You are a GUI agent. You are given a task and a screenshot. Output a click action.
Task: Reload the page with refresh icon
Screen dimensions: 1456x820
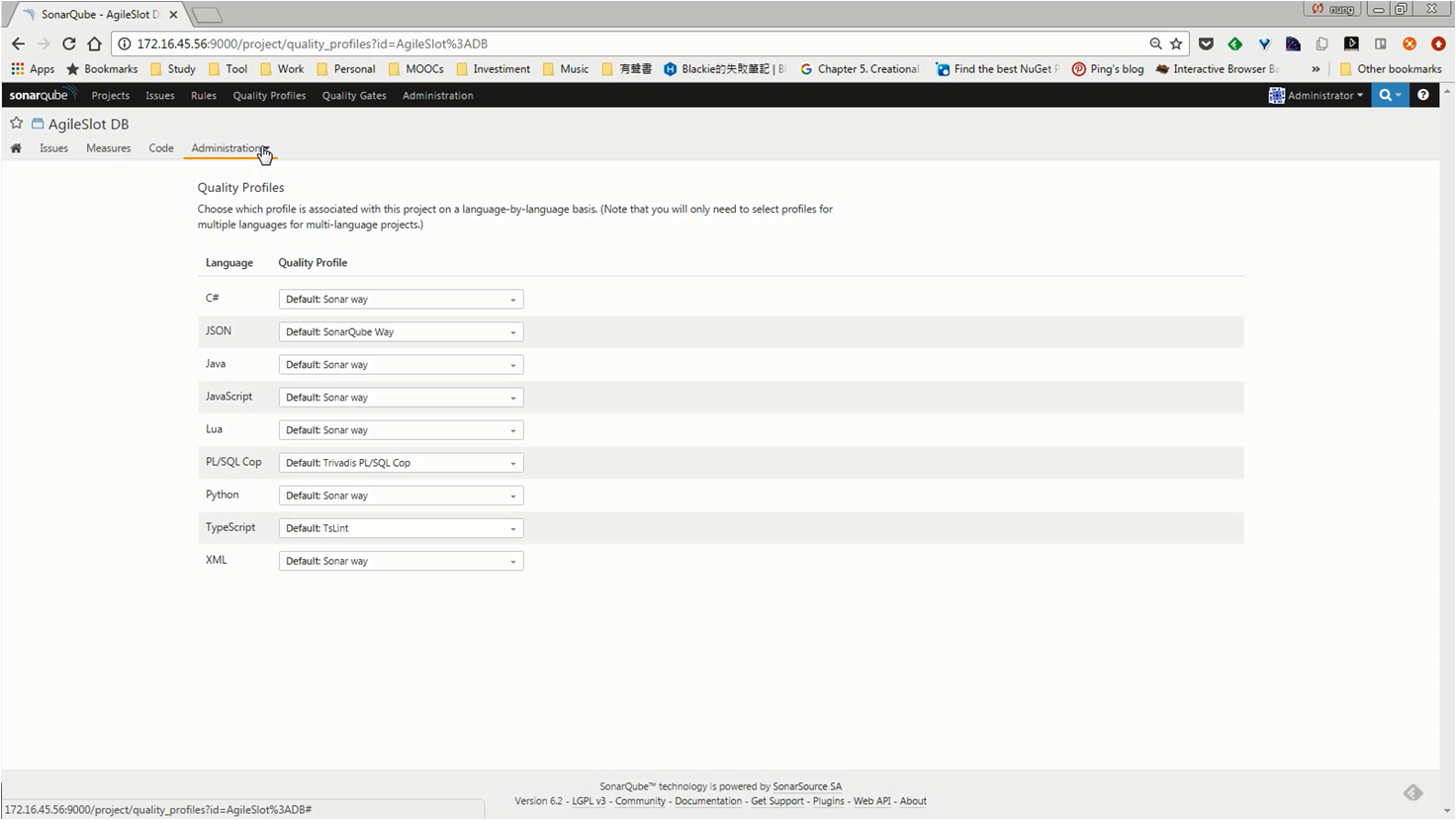point(68,44)
